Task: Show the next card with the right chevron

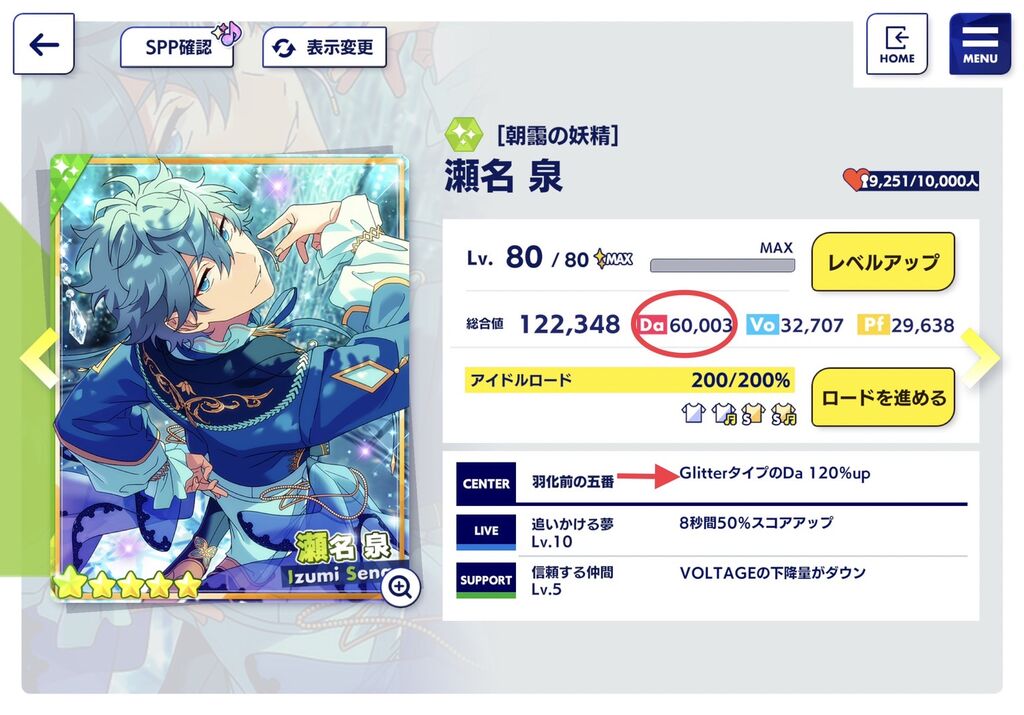Action: [980, 357]
